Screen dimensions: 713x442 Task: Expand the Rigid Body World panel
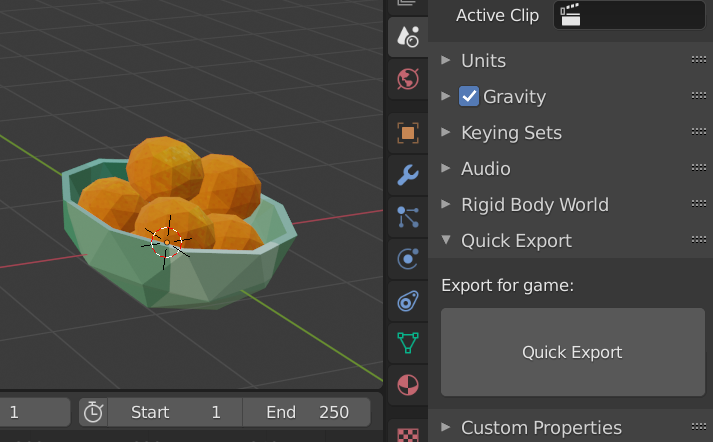446,204
